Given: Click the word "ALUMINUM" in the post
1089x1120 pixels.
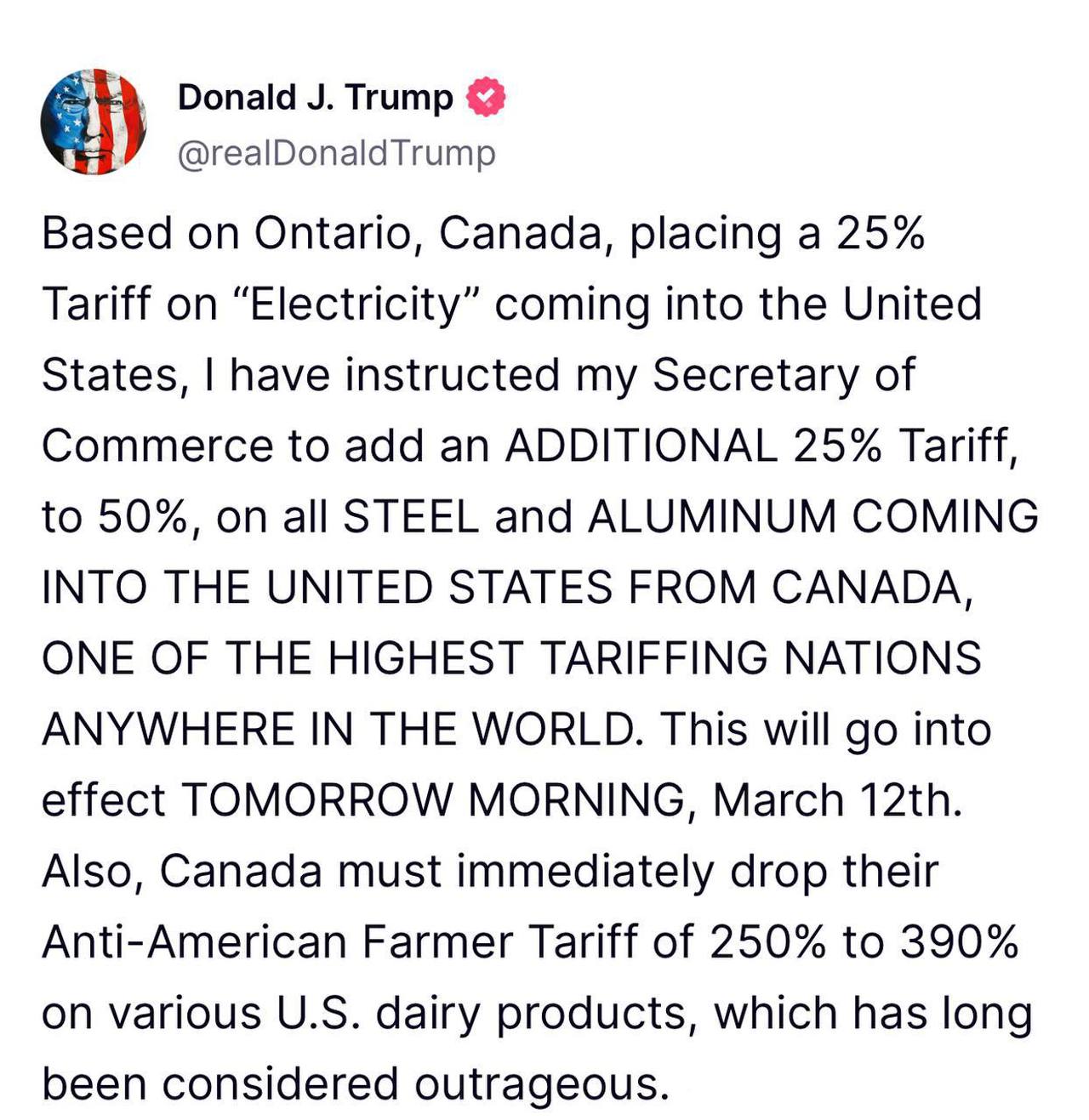Looking at the screenshot, I should [711, 516].
